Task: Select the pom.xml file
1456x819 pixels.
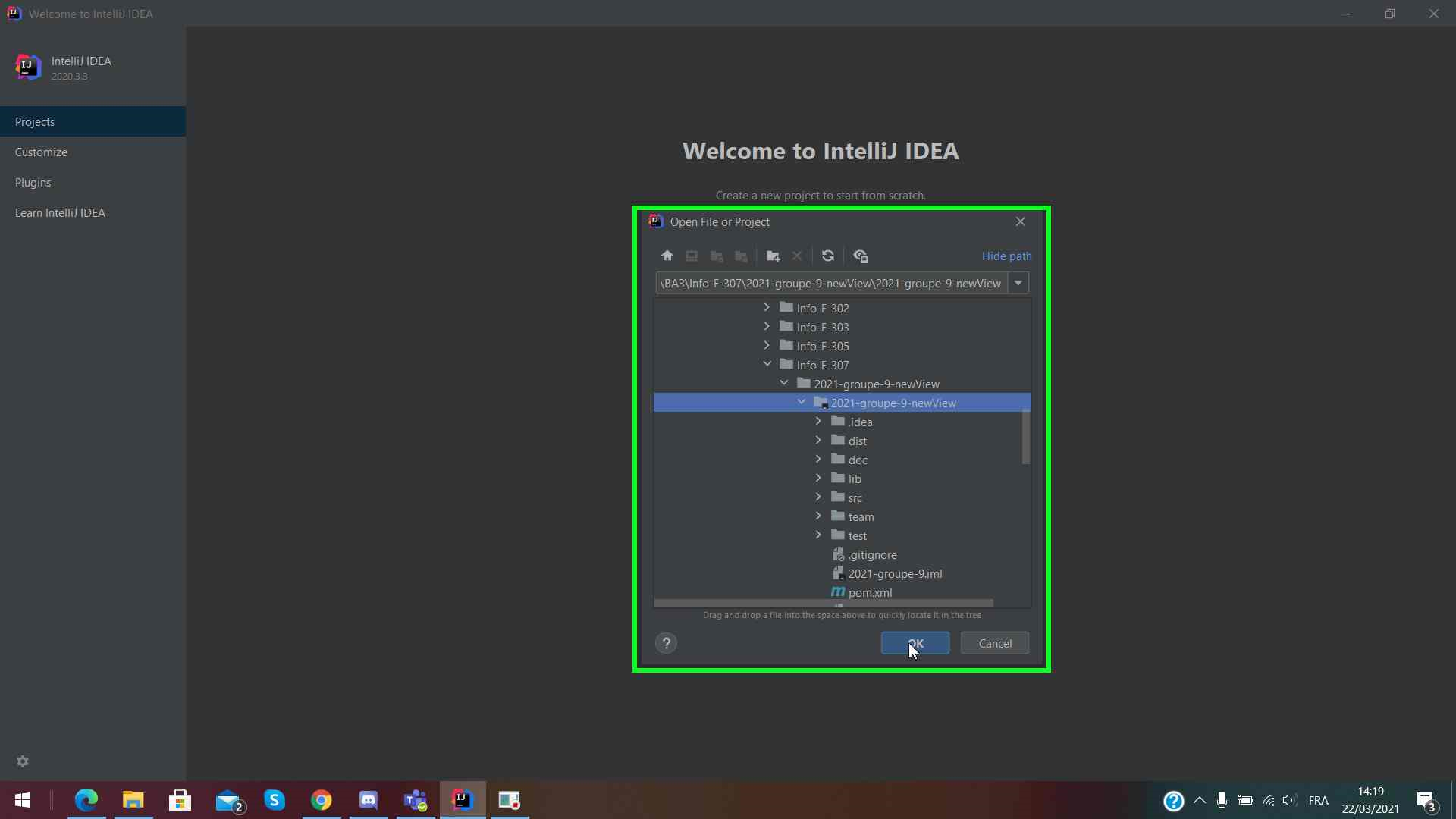Action: coord(870,593)
